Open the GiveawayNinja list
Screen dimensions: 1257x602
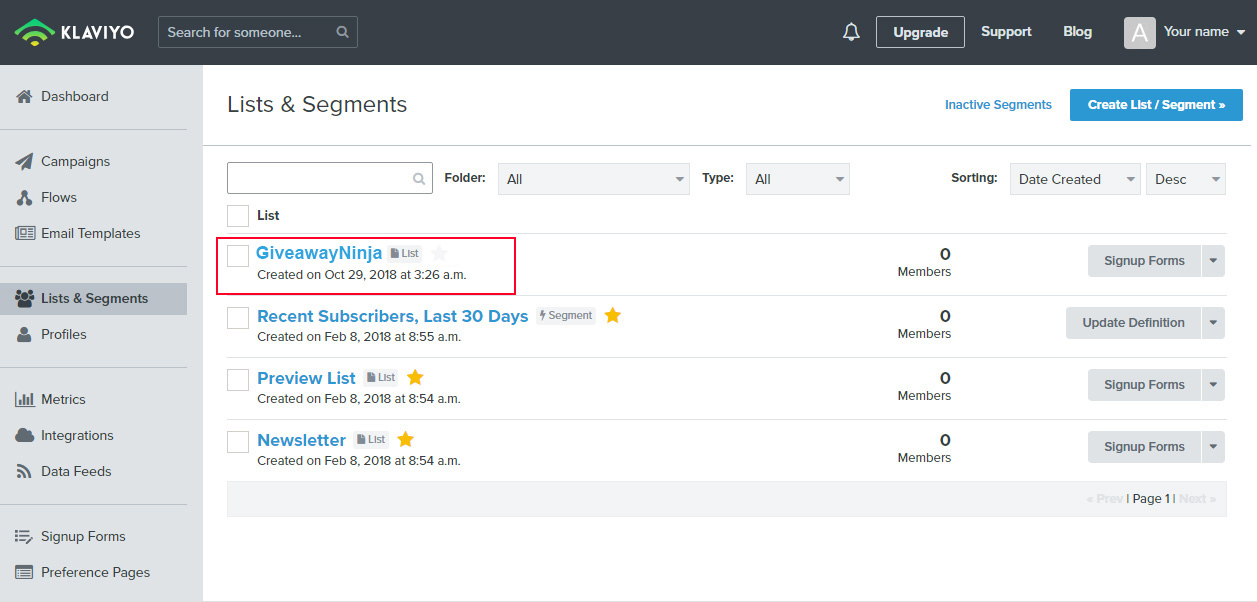click(319, 253)
